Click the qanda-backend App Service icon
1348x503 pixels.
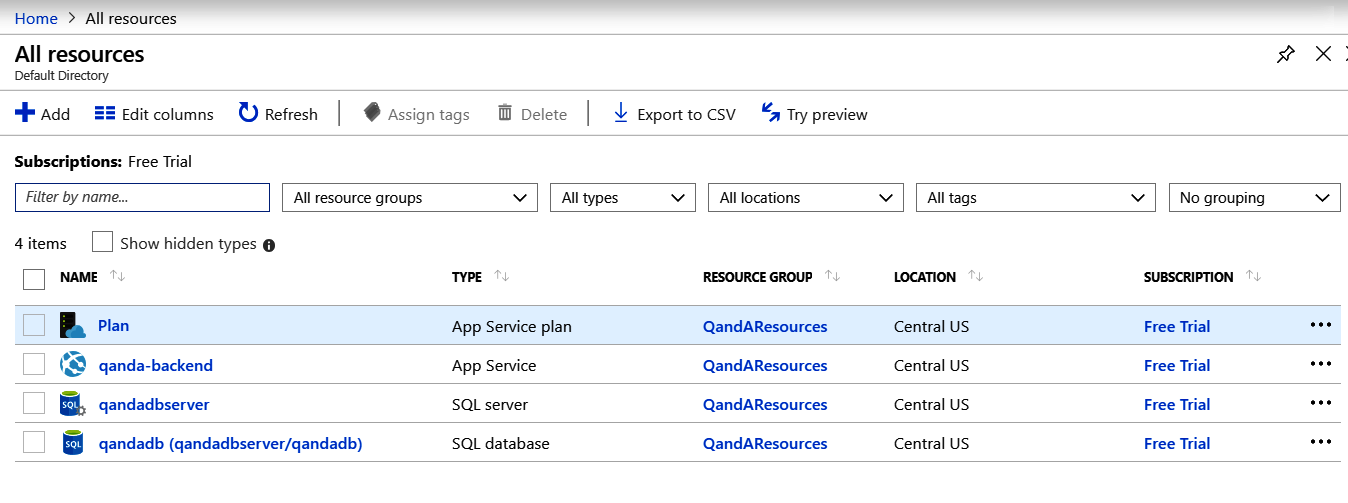point(73,365)
